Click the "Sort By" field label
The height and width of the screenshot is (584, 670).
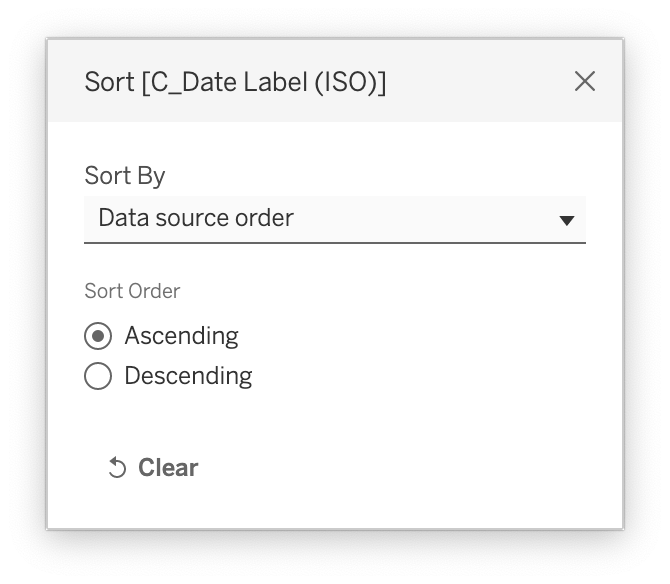click(x=125, y=176)
